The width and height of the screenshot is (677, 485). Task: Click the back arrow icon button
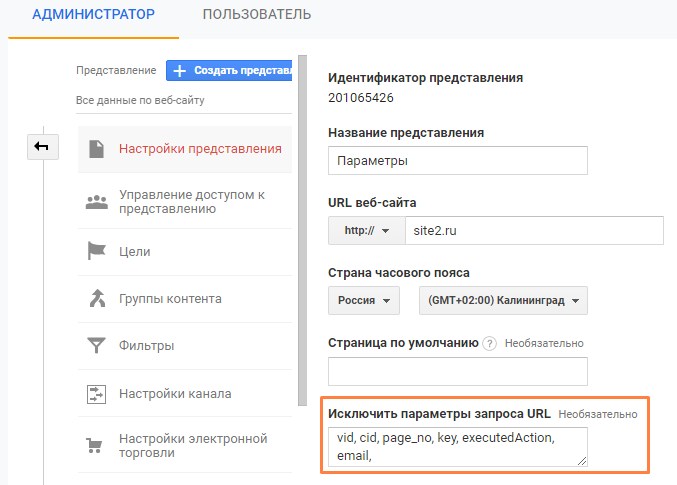(x=43, y=147)
